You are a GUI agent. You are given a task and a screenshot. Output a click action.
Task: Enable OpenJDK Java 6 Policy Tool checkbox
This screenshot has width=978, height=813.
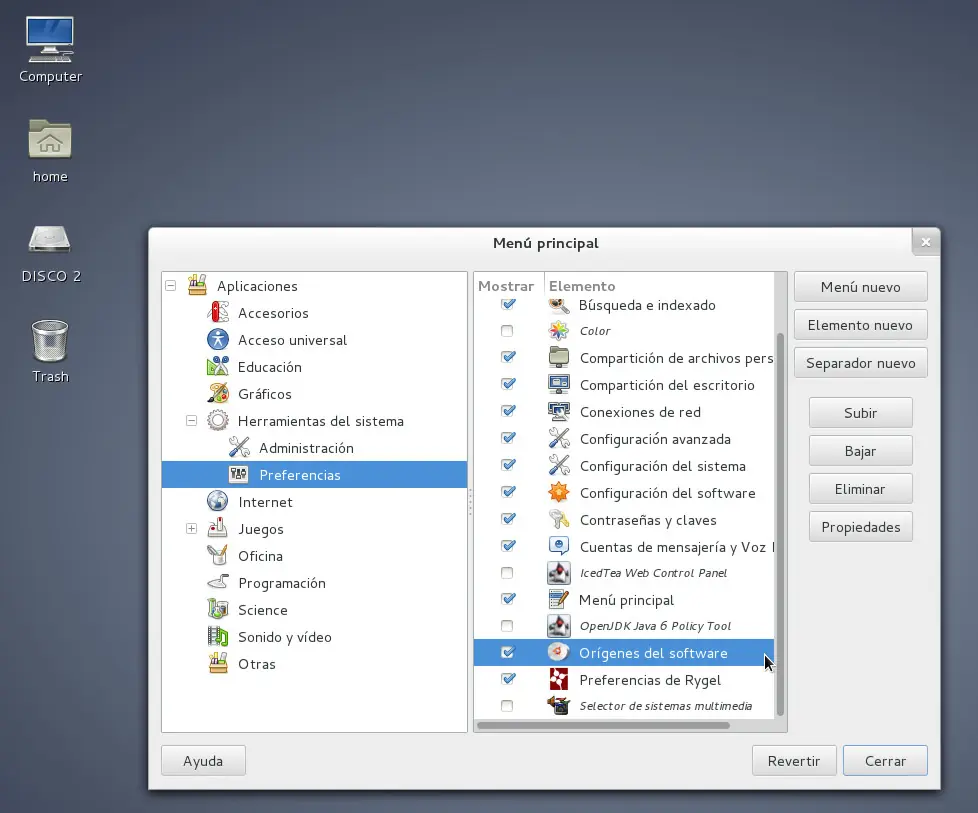(507, 626)
